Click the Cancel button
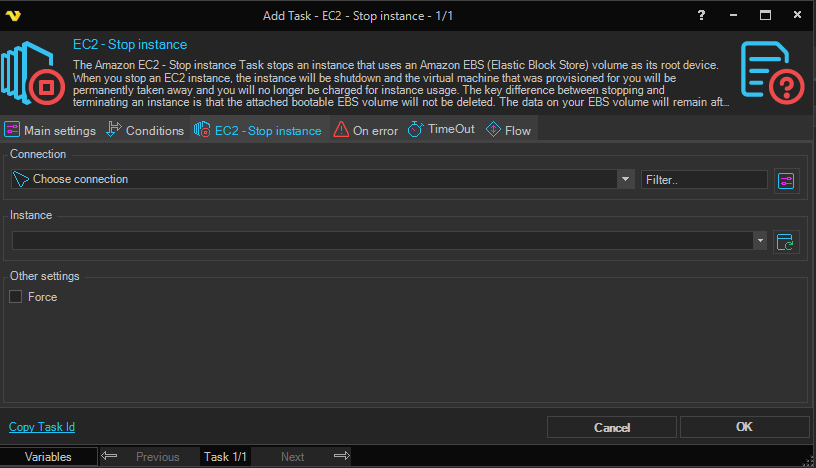Screen dimensions: 816x468 click(611, 427)
